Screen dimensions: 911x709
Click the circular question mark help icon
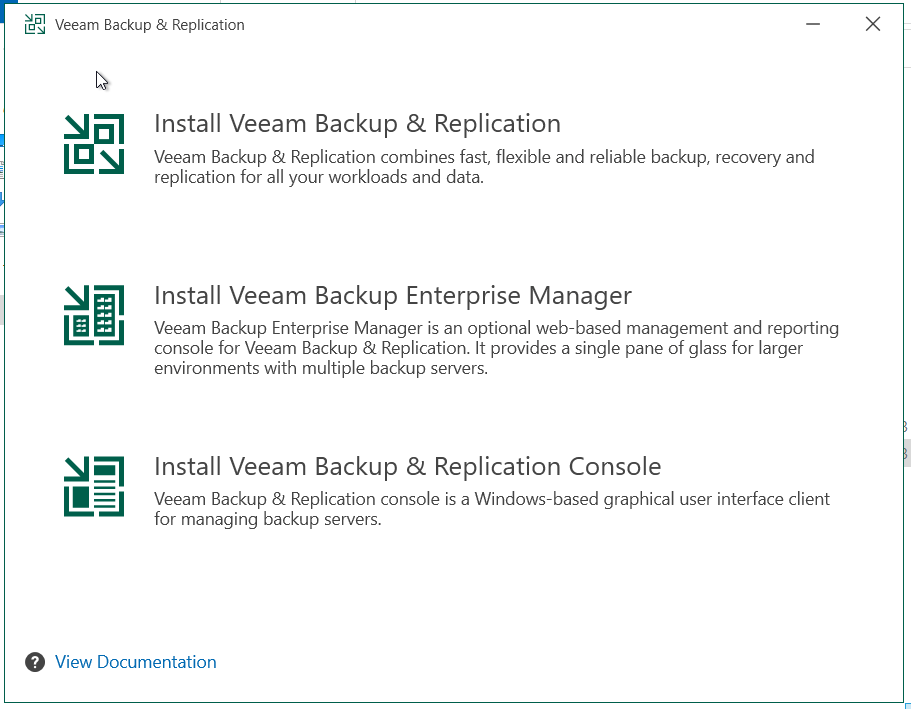coord(33,662)
